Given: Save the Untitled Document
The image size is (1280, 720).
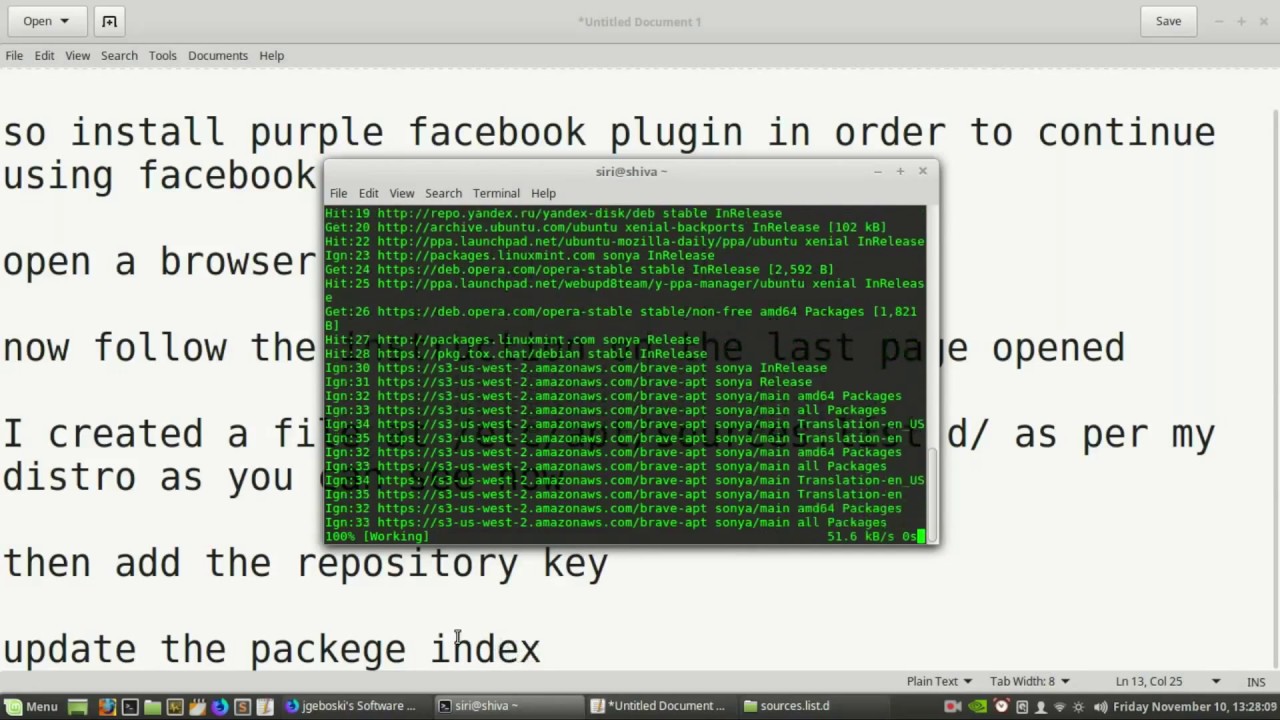Looking at the screenshot, I should [1168, 21].
